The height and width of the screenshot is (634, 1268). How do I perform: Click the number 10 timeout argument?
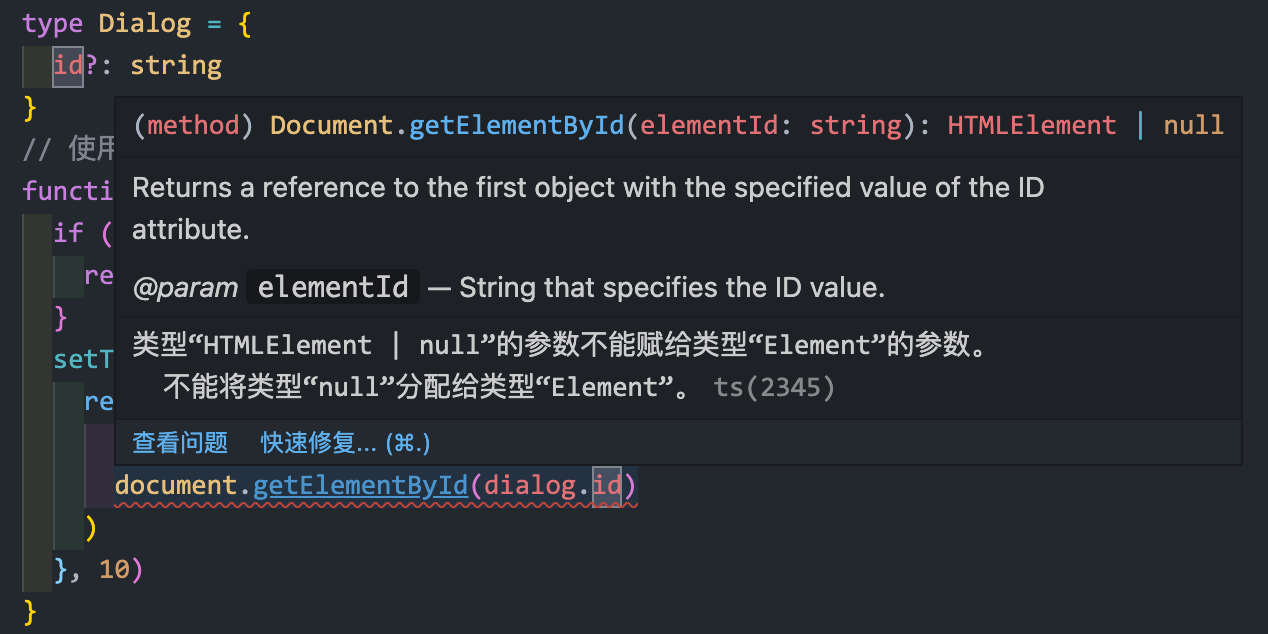pos(114,570)
